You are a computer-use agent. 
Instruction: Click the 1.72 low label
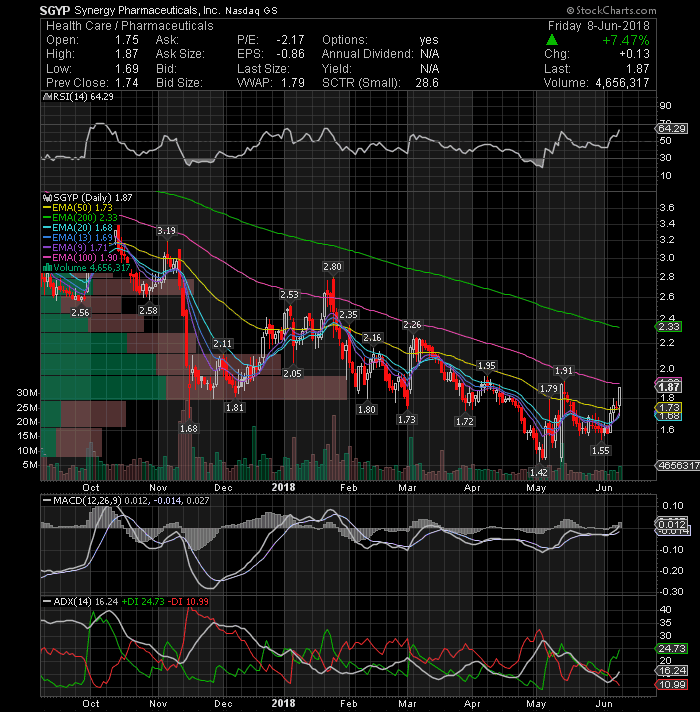(x=465, y=421)
